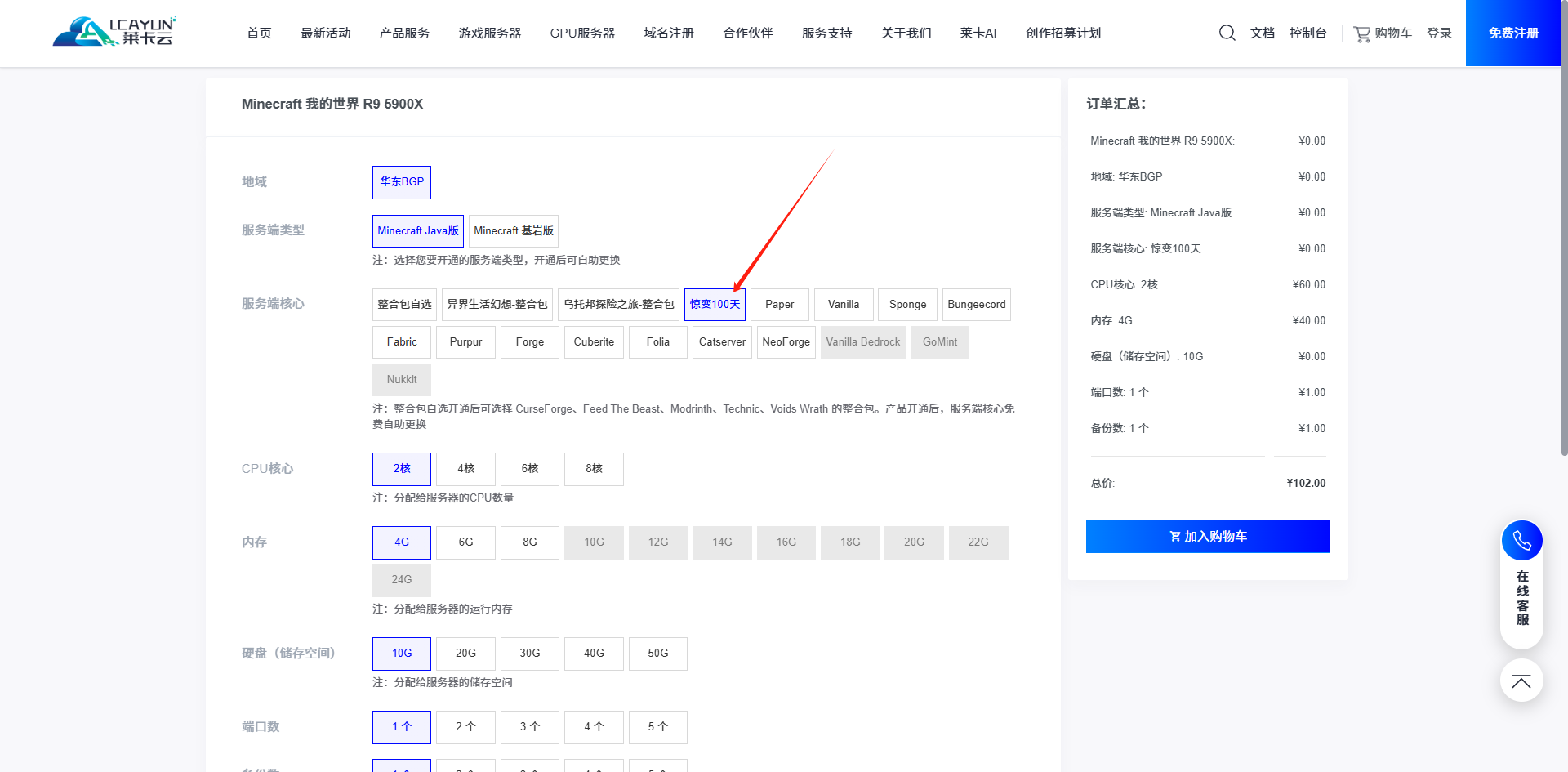Select 2核 CPU option
The width and height of the screenshot is (1568, 772).
[402, 469]
